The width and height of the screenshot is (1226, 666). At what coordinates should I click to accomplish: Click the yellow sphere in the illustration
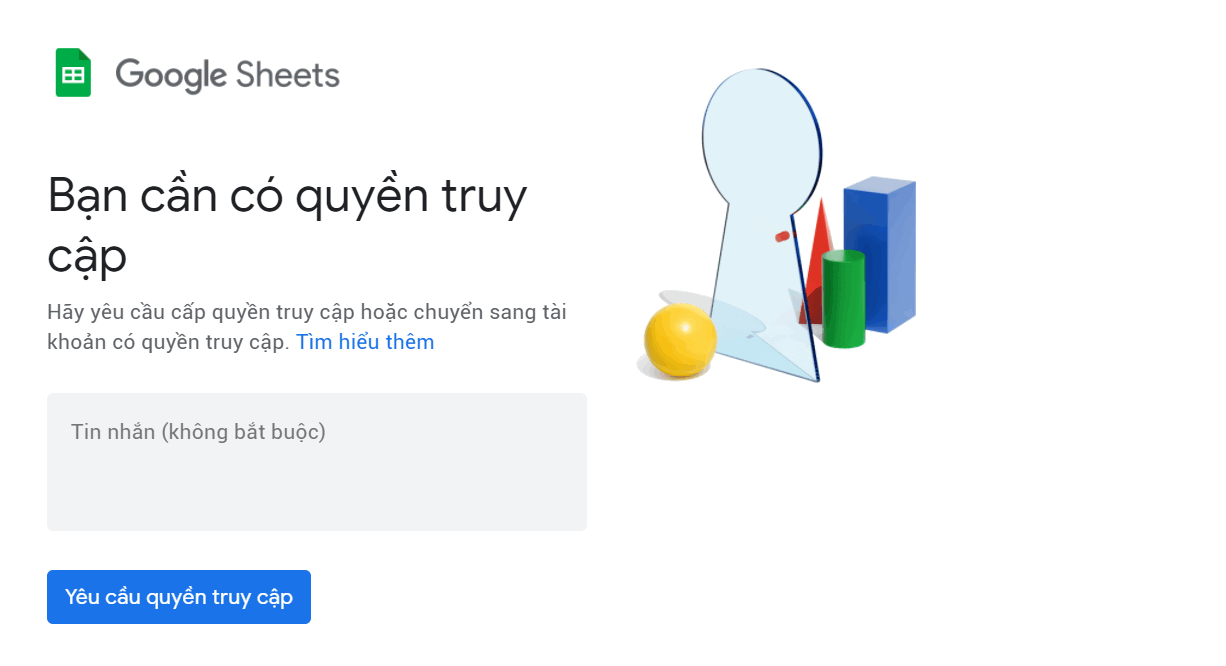click(680, 339)
